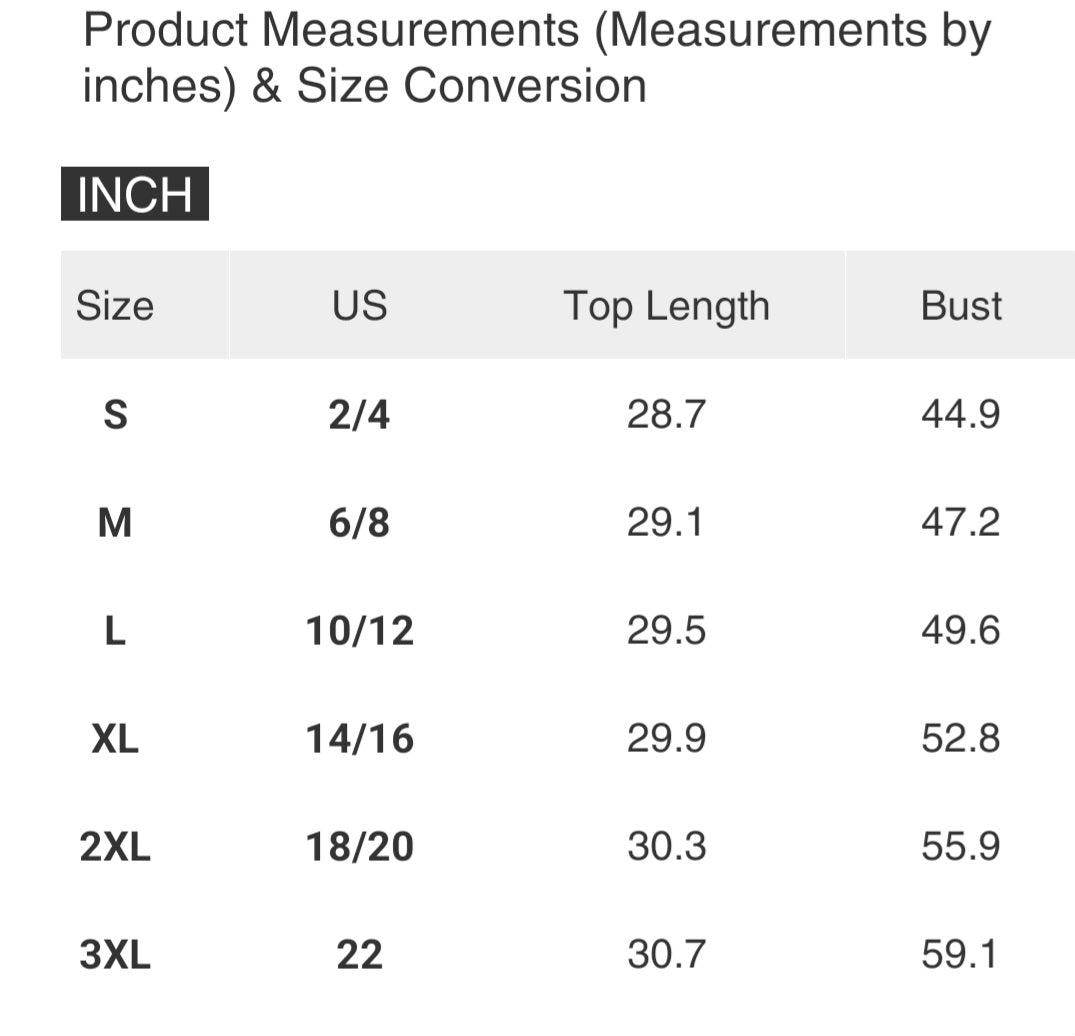Click the Size column header
Image resolution: width=1075 pixels, height=1036 pixels.
point(115,306)
